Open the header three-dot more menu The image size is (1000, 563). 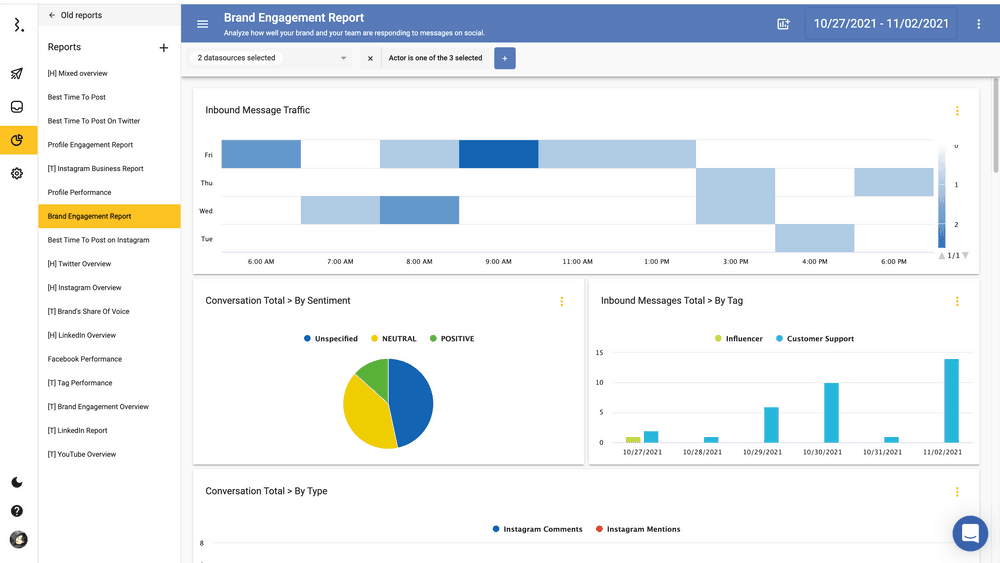pos(979,24)
